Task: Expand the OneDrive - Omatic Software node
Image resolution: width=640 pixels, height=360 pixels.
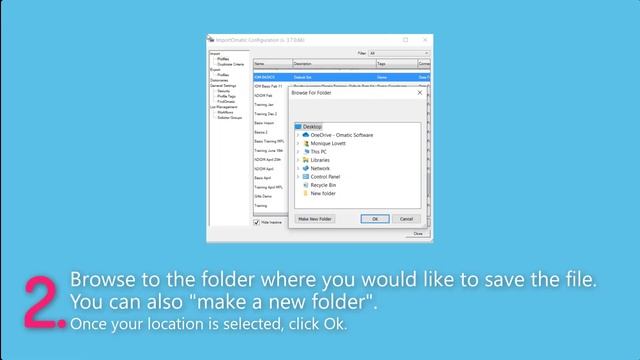Action: coord(298,135)
